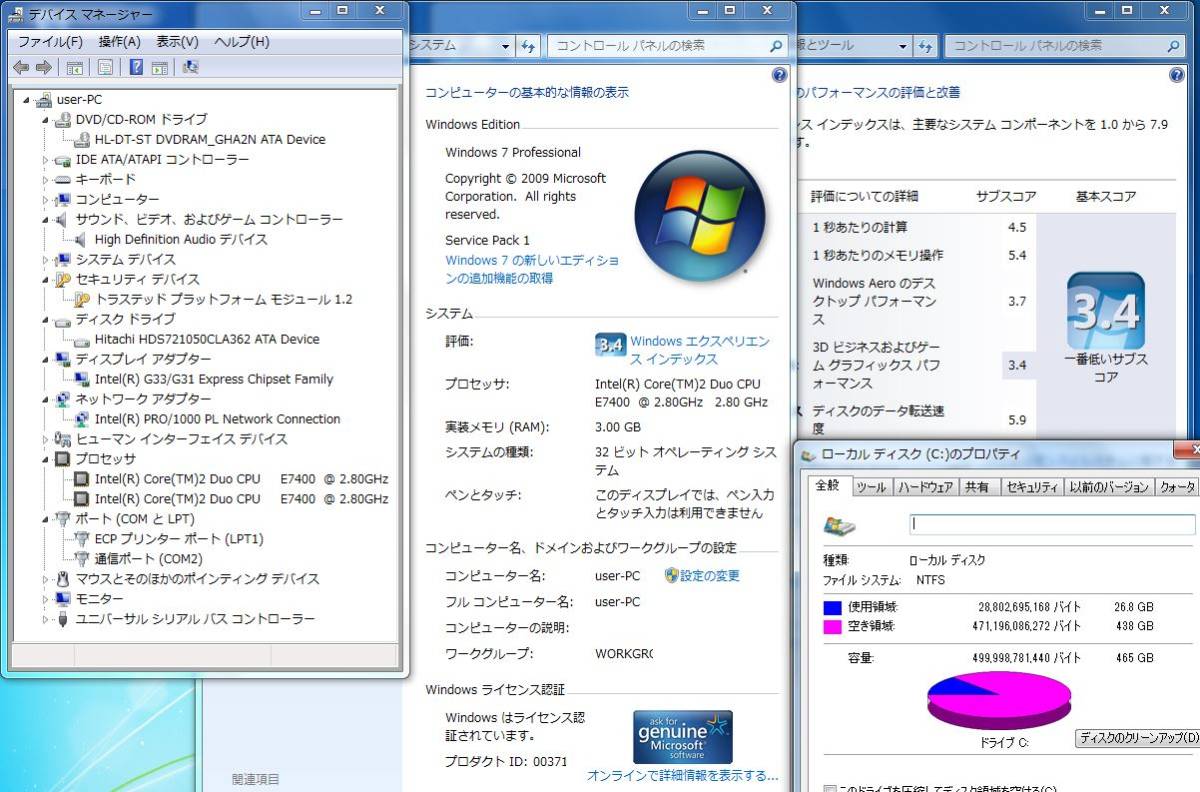Click the genuine Microsoft software badge

(x=683, y=737)
